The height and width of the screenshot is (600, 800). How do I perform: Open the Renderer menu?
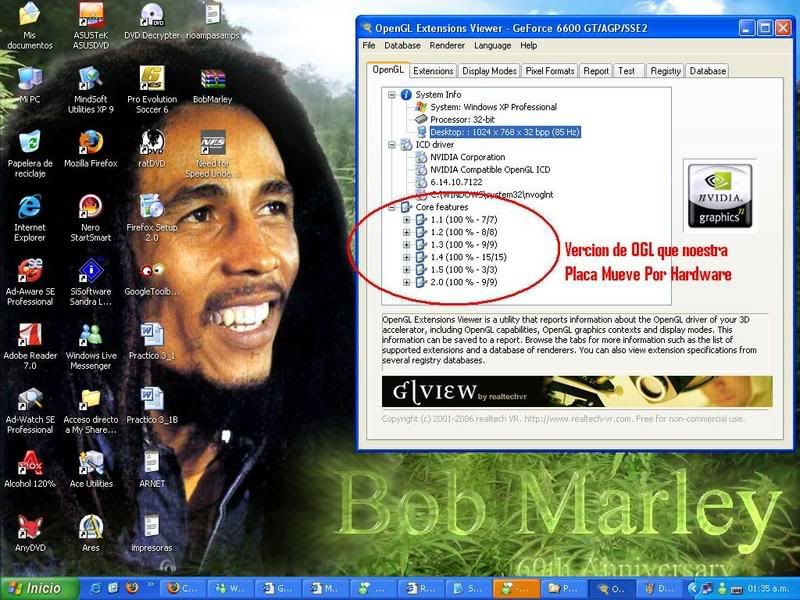447,45
